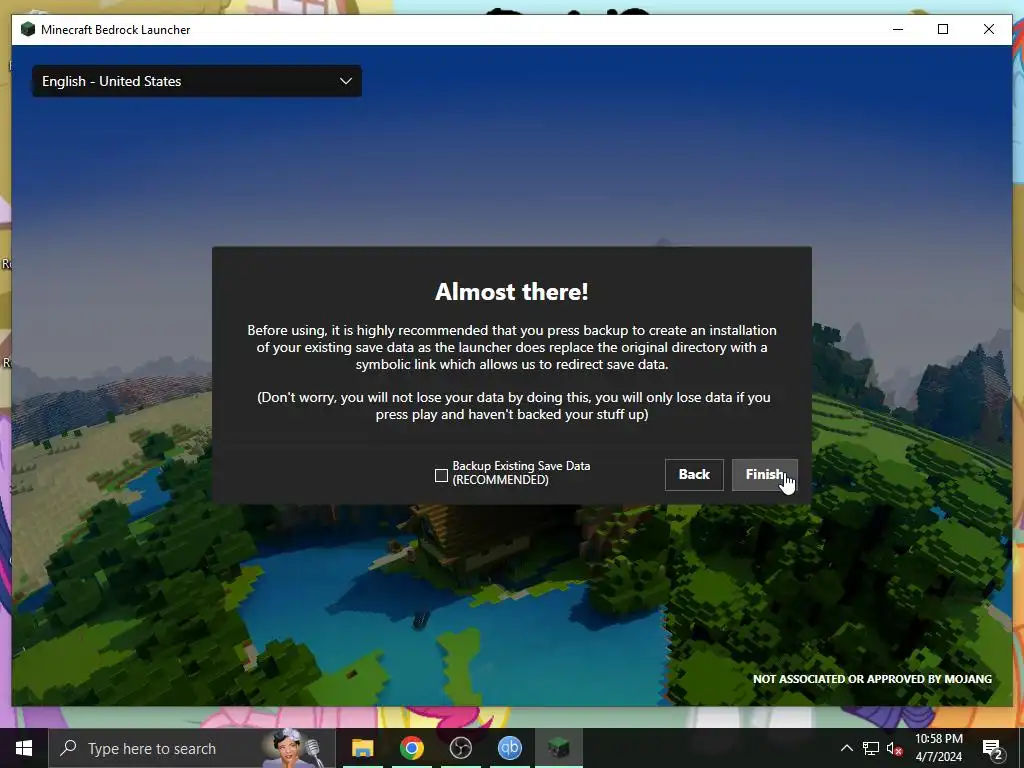Click the 'Almost there!' heading
Screen dimensions: 1024x768
coord(511,292)
